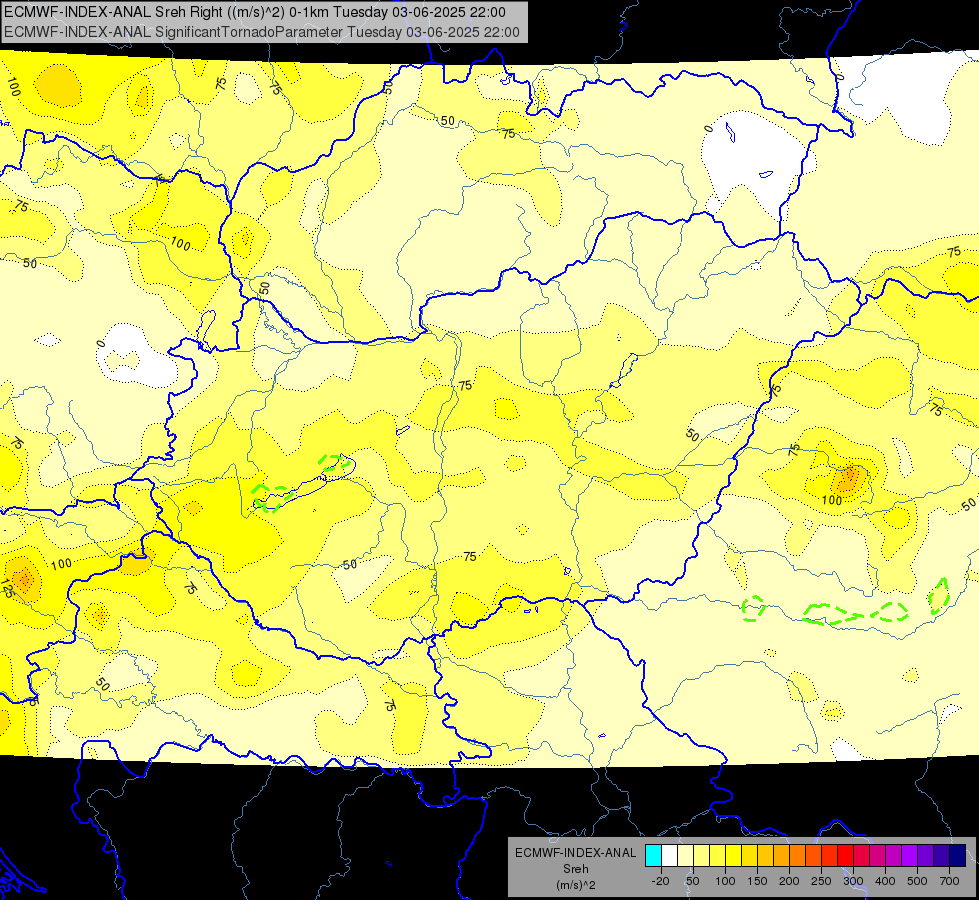Image resolution: width=979 pixels, height=900 pixels.
Task: Click the 700 legend scale value
Action: pos(949,881)
